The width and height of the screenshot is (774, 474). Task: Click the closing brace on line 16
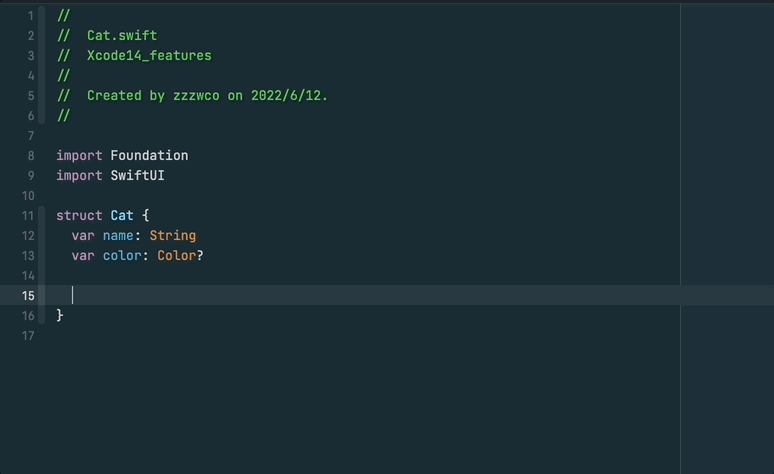pos(60,315)
